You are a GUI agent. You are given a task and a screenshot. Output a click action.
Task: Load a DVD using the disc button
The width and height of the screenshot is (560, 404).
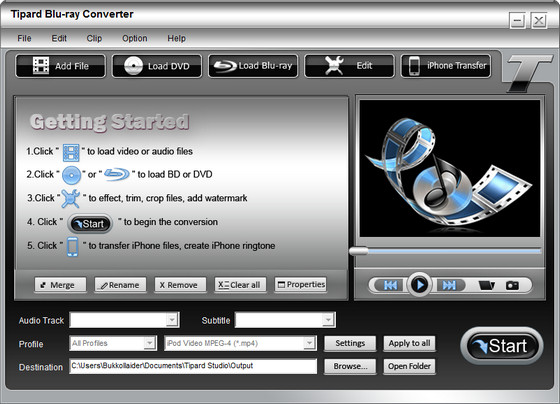click(157, 66)
